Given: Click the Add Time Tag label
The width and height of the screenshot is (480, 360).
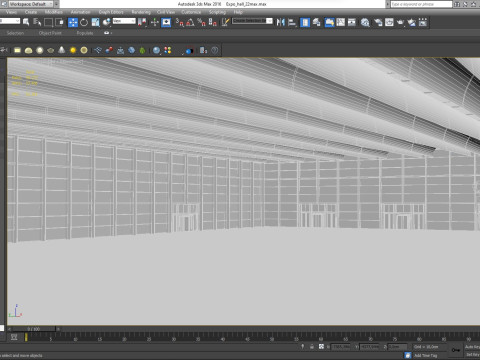Looking at the screenshot, I should tap(425, 355).
